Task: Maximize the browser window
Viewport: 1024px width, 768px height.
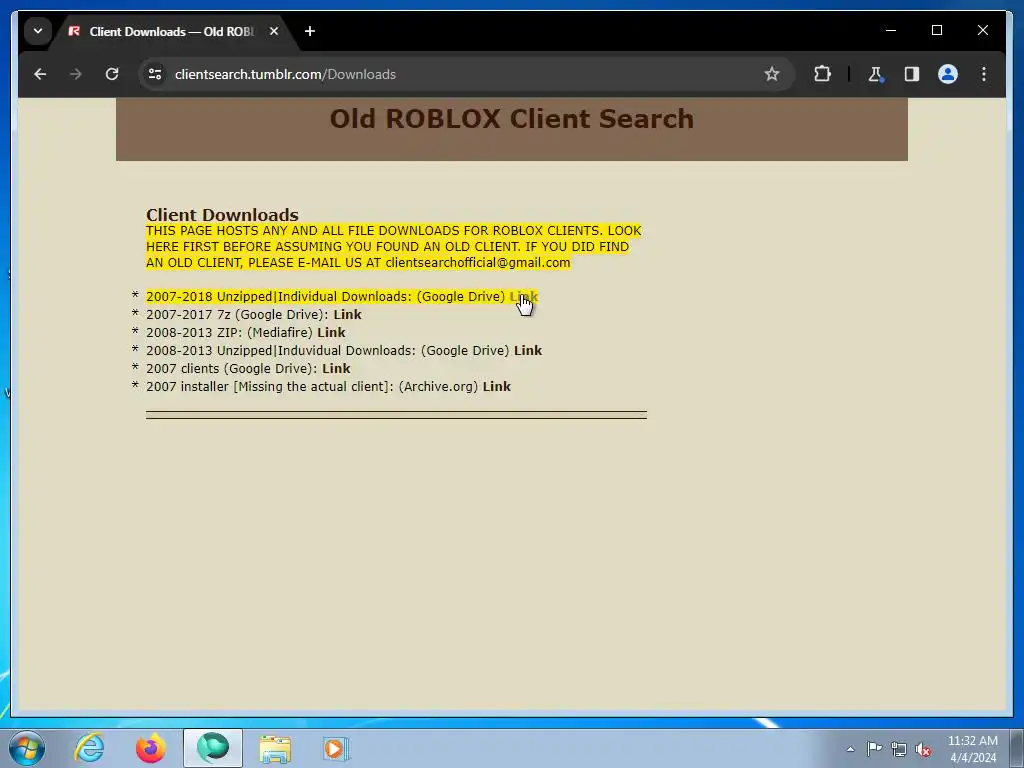Action: click(x=936, y=30)
